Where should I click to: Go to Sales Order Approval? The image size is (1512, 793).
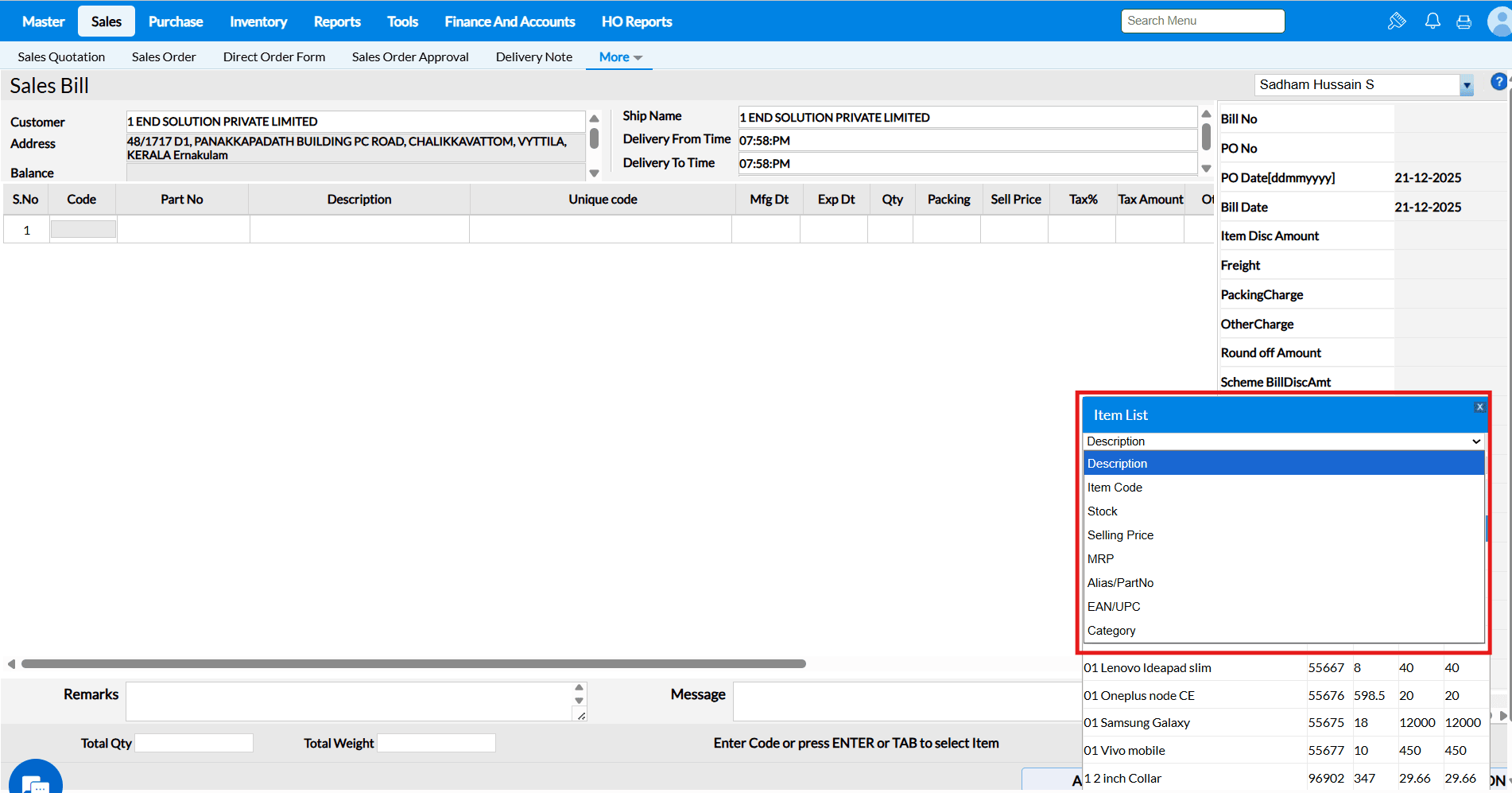pos(410,57)
